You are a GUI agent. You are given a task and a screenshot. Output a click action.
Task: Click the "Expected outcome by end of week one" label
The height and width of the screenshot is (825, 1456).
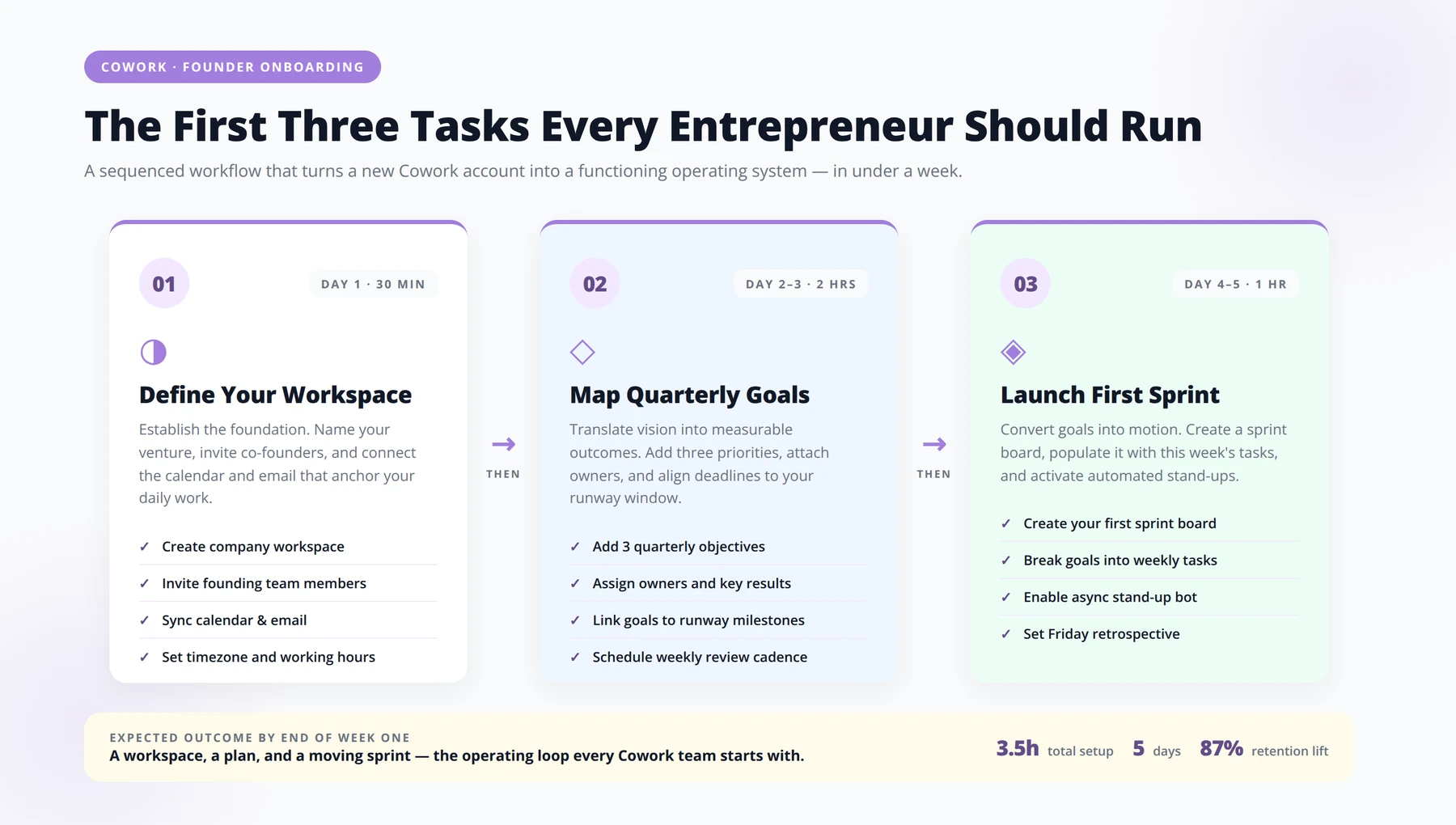point(260,738)
